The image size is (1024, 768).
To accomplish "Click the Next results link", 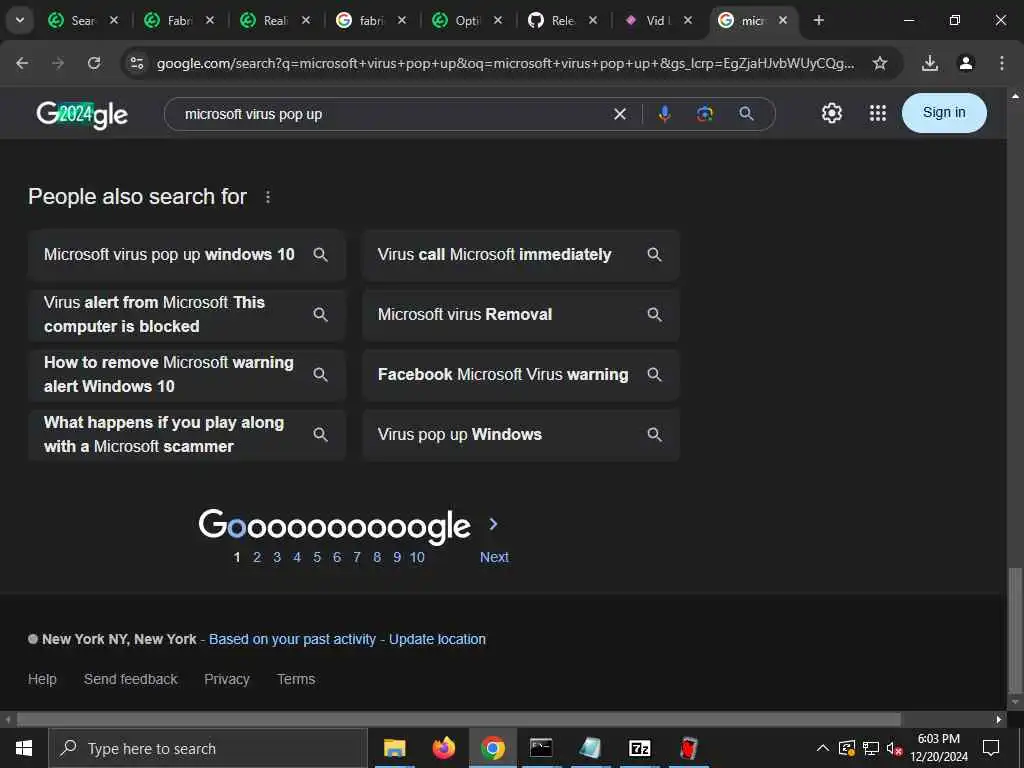I will [494, 558].
